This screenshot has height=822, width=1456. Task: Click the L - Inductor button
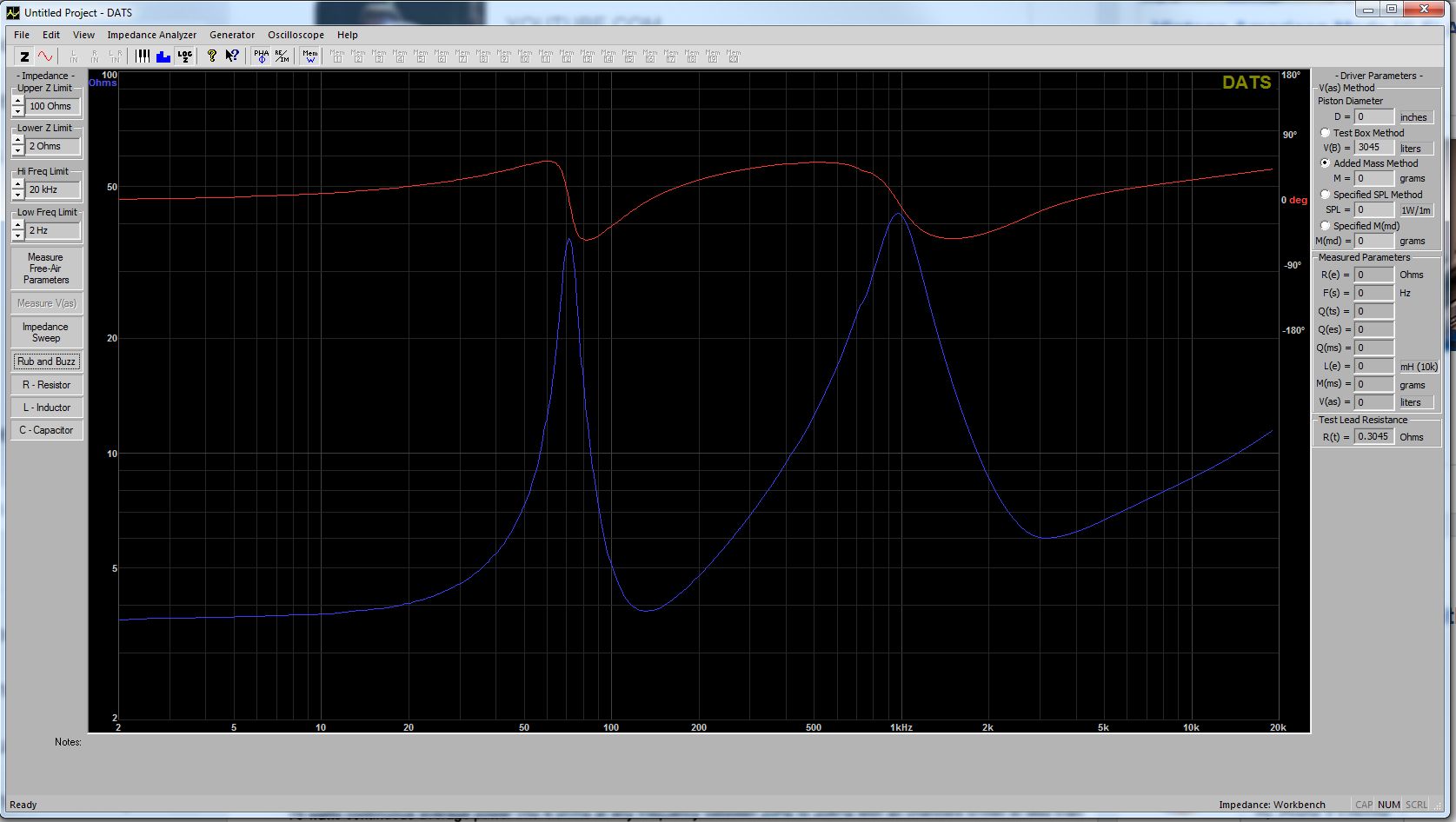pyautogui.click(x=46, y=408)
